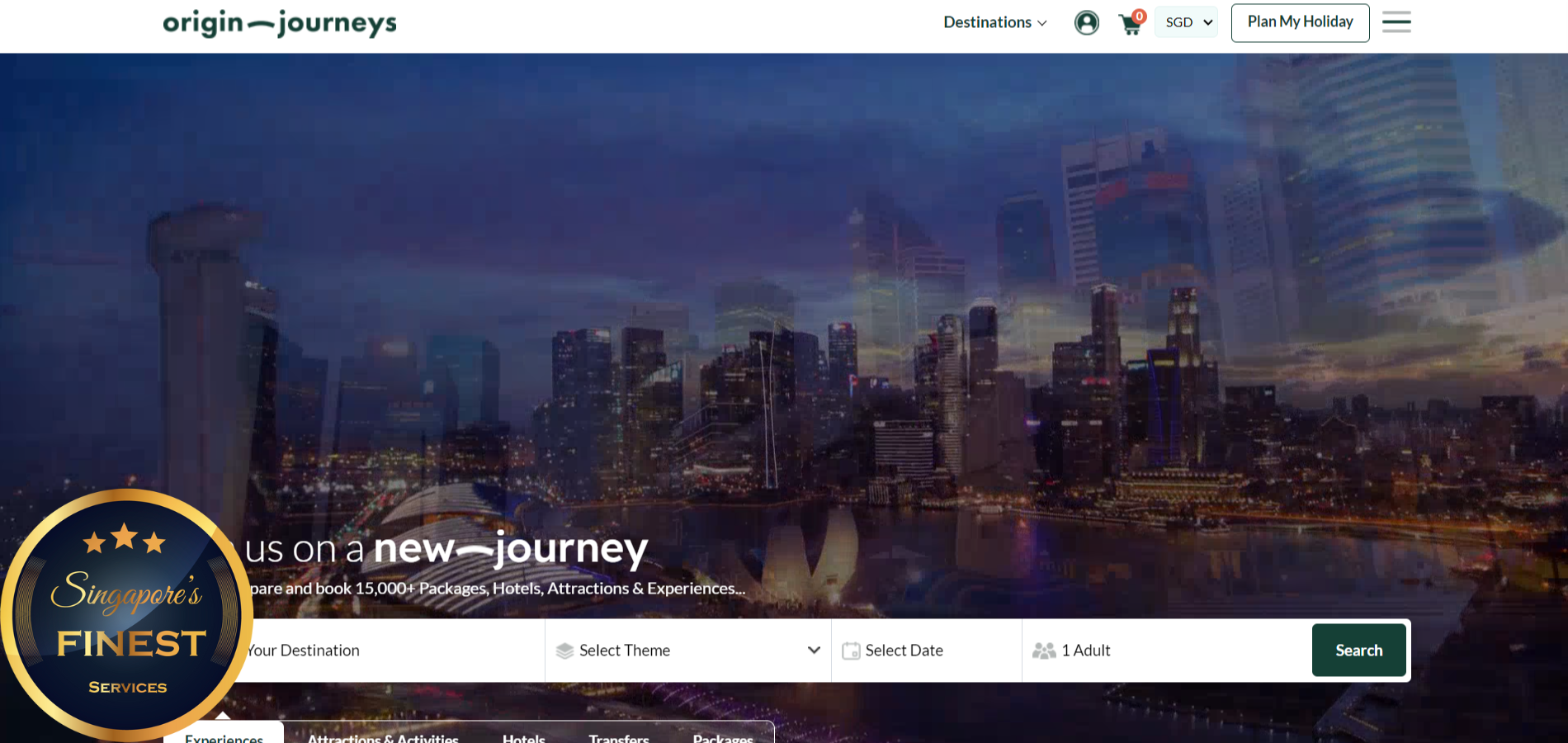Expand the Destinations menu
This screenshot has height=743, width=1568.
click(x=994, y=22)
